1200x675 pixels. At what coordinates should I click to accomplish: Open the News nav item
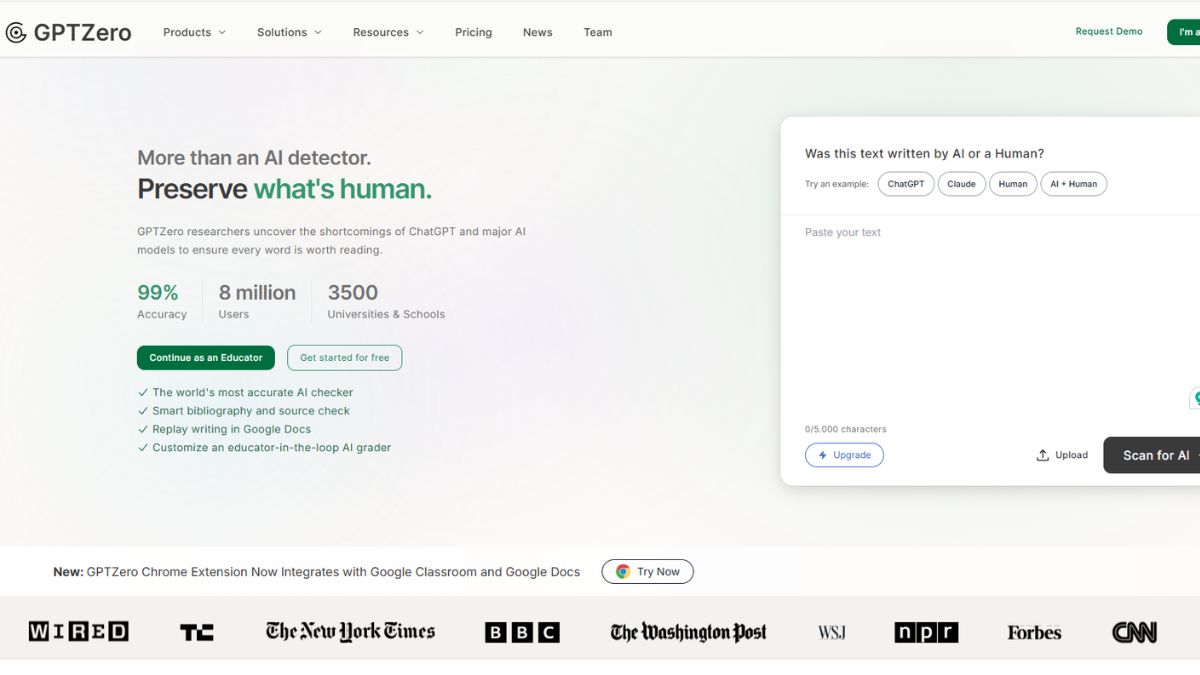537,32
